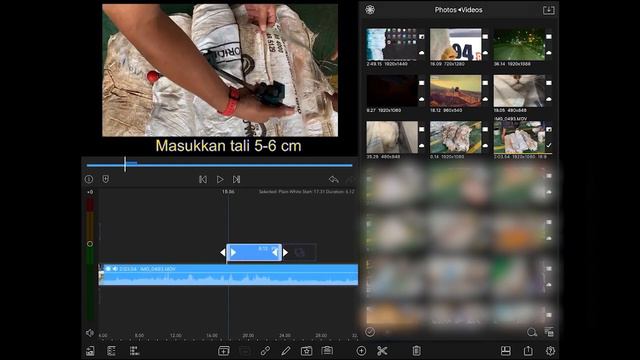Tap left trim arrow handle of title clip
640x360 pixels.
(222, 253)
